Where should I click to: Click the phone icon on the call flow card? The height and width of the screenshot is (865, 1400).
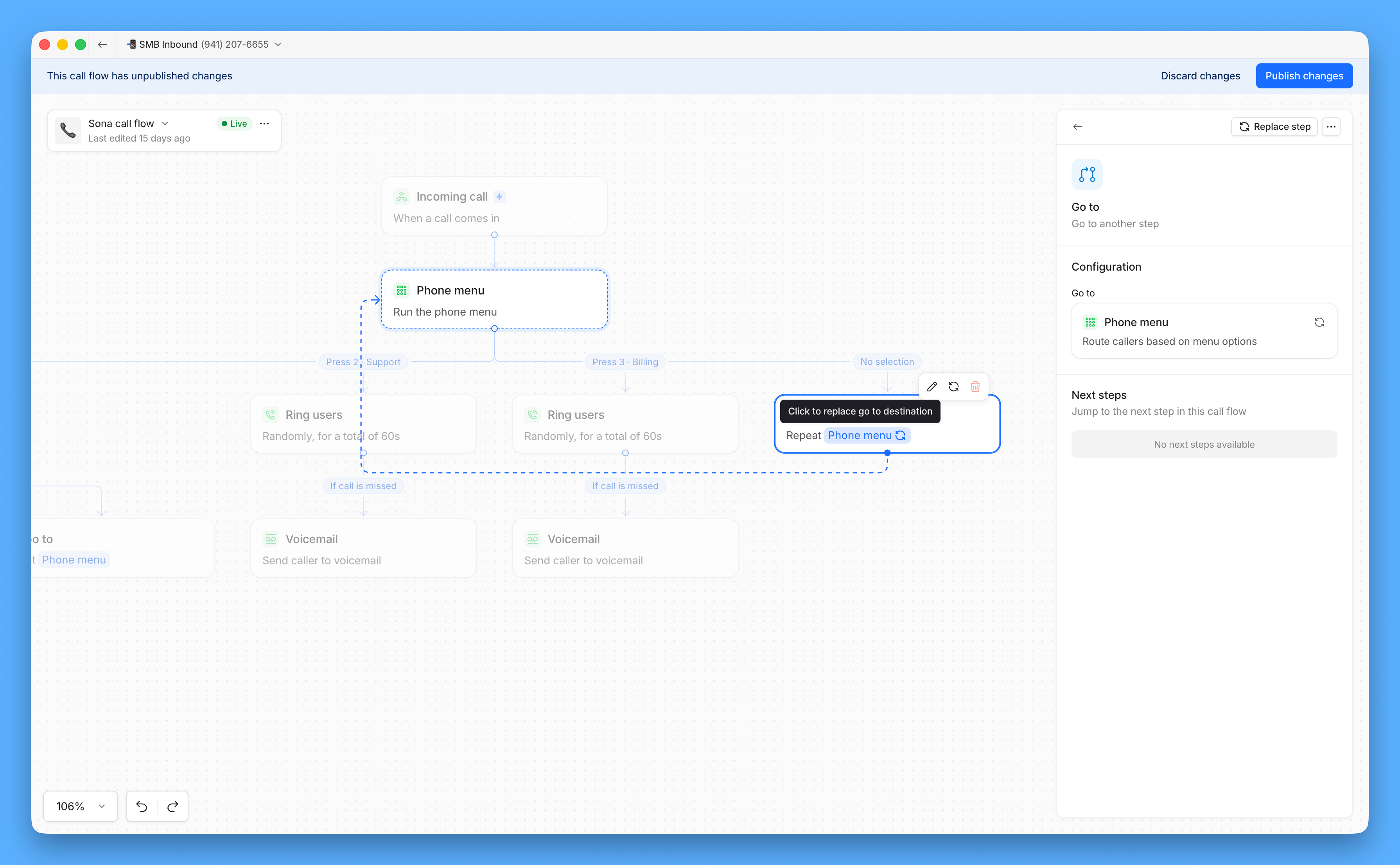pos(68,131)
